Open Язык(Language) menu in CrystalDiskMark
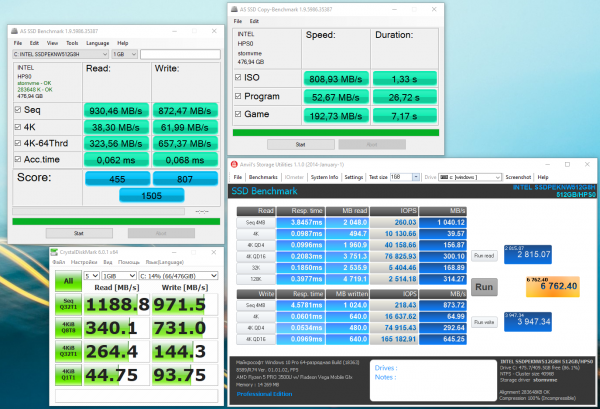 point(165,262)
